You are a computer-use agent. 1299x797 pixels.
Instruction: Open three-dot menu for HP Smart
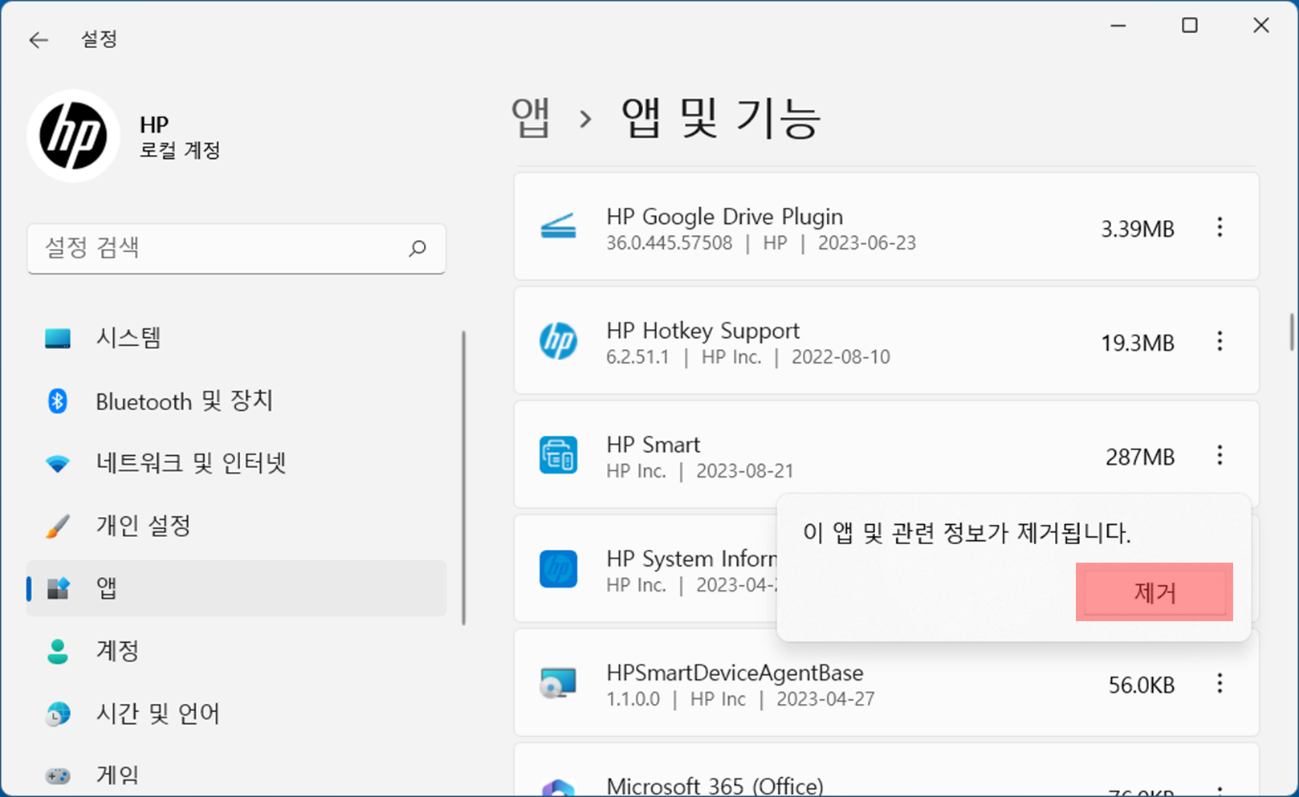[1219, 456]
